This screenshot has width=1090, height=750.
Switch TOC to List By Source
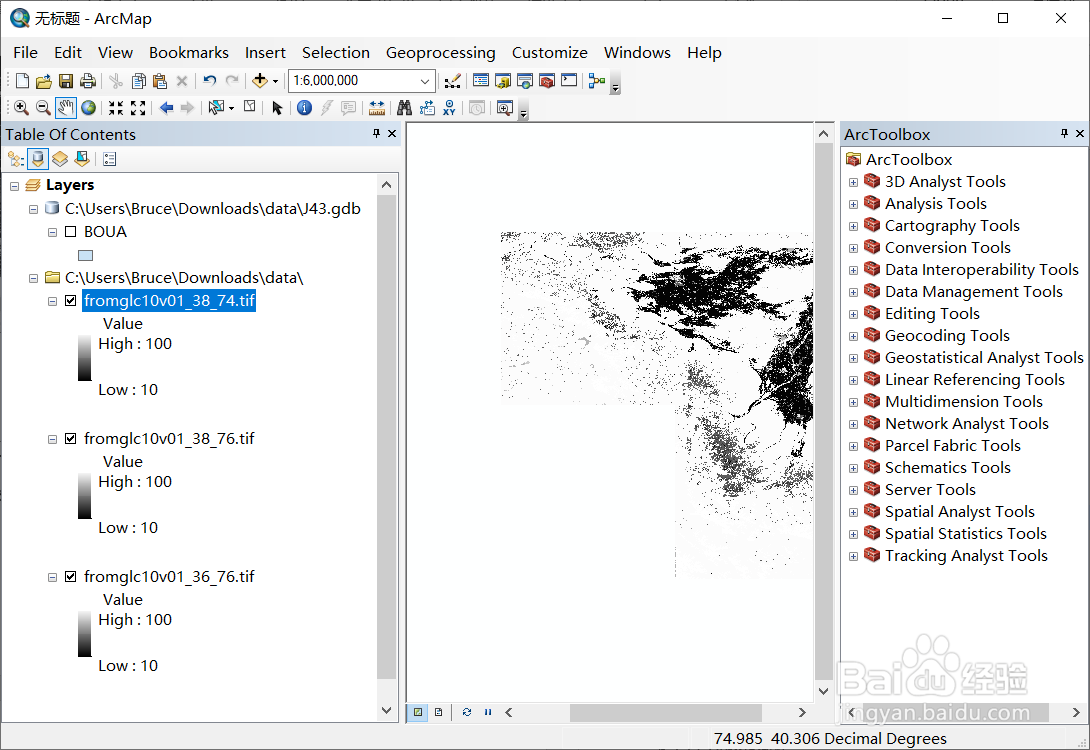pyautogui.click(x=38, y=159)
